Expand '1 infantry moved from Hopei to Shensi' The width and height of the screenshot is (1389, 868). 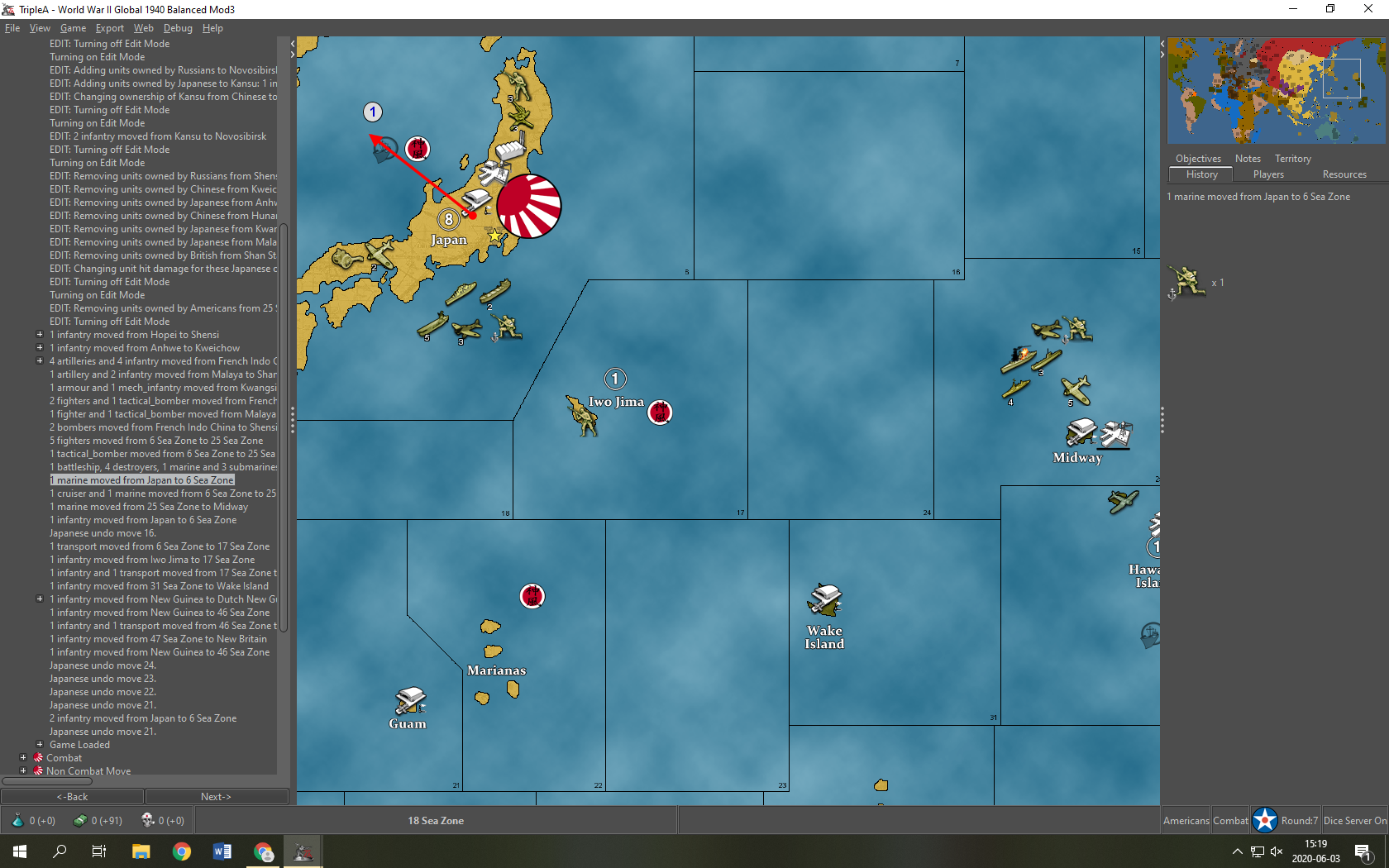point(40,335)
